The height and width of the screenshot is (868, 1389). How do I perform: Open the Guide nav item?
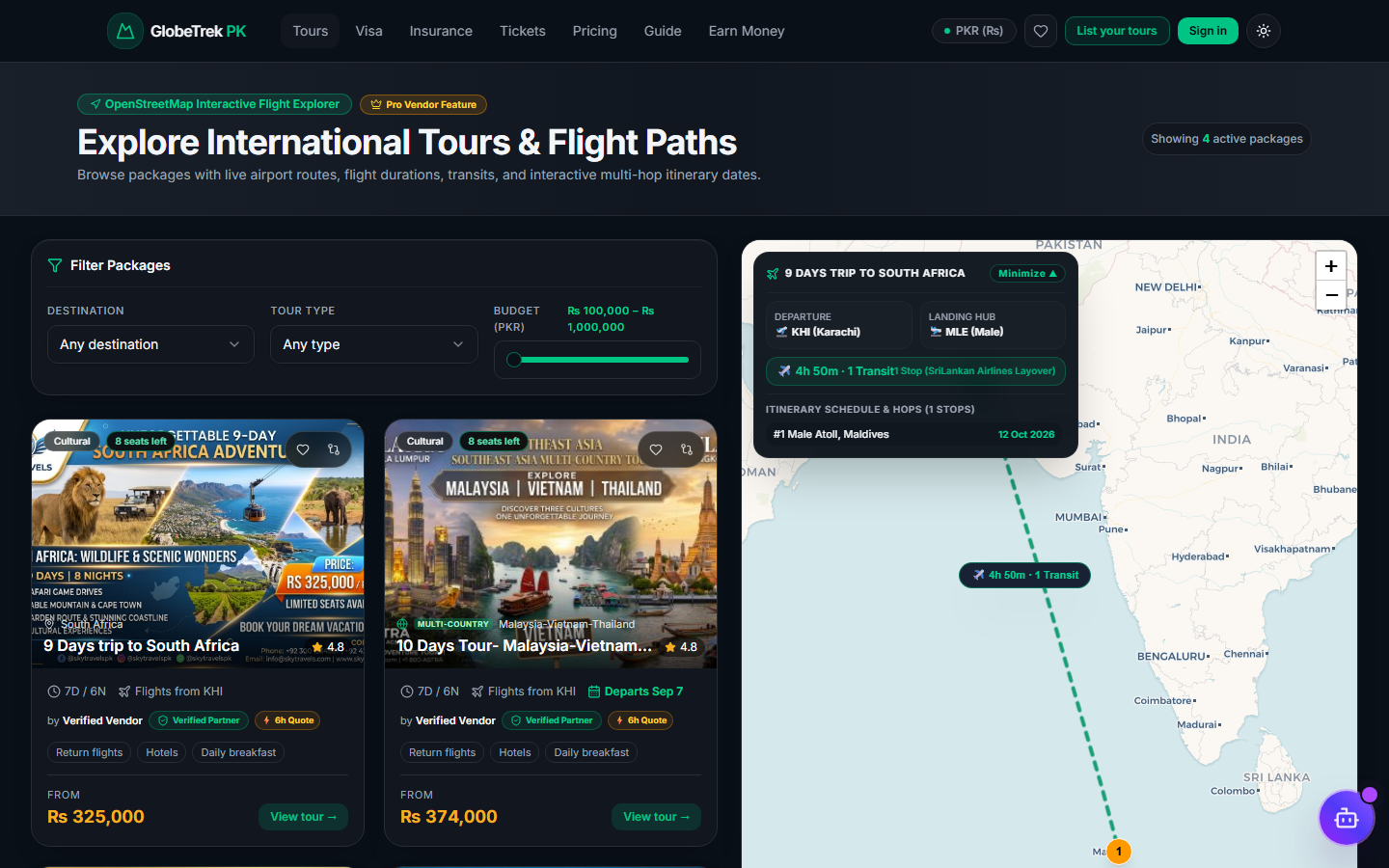663,31
